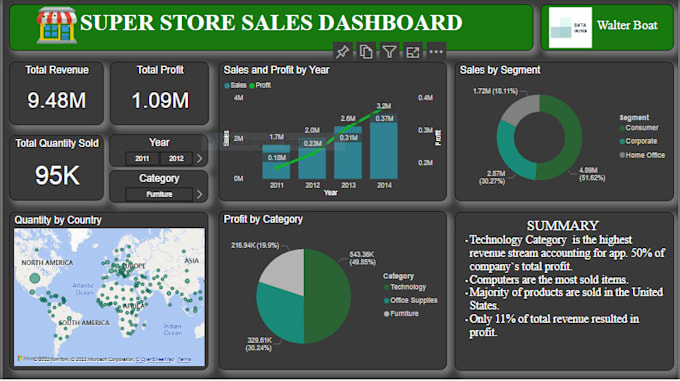Advance the Category slicer with its arrow
This screenshot has width=680, height=381.
(x=199, y=194)
